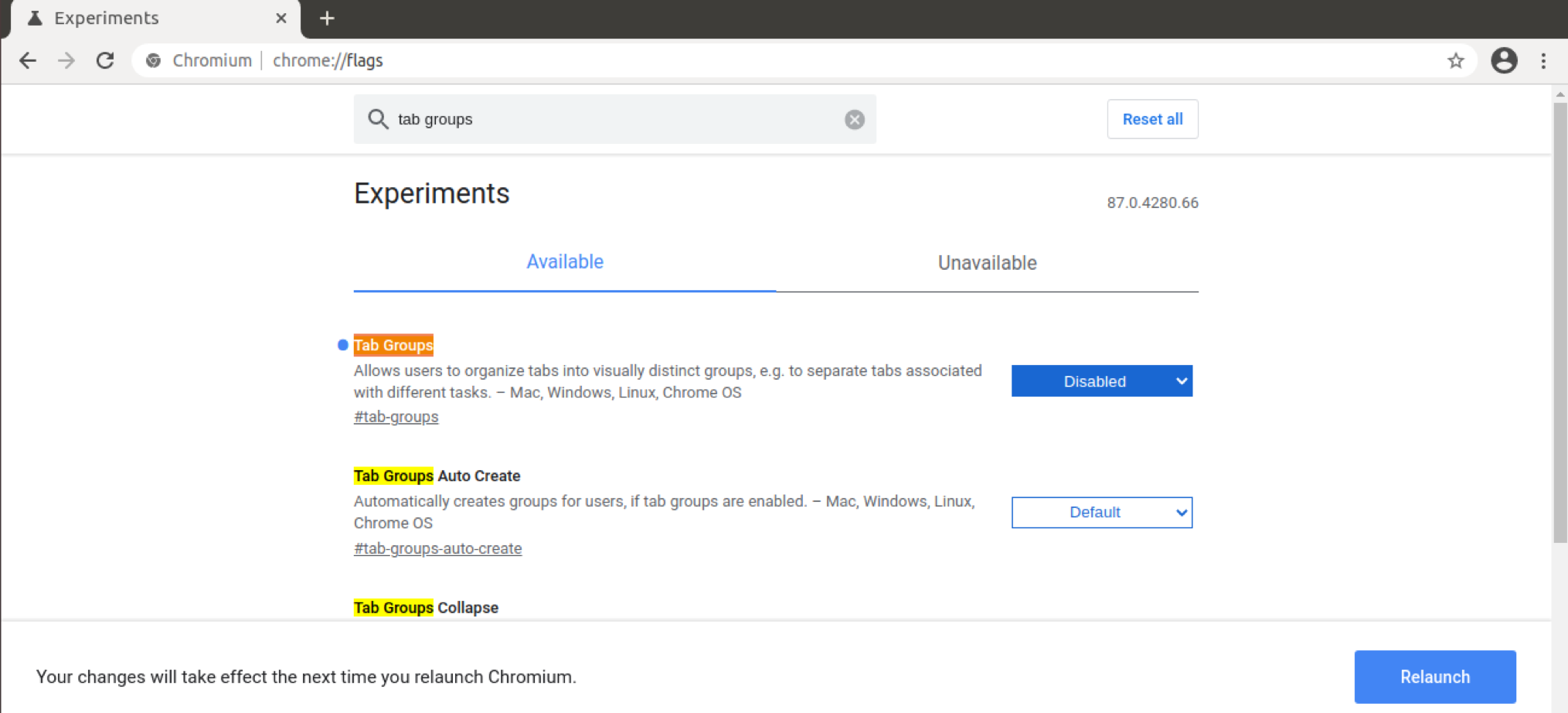The height and width of the screenshot is (713, 1568).
Task: Expand Tab Groups Auto Create Default dropdown
Action: pos(1101,513)
